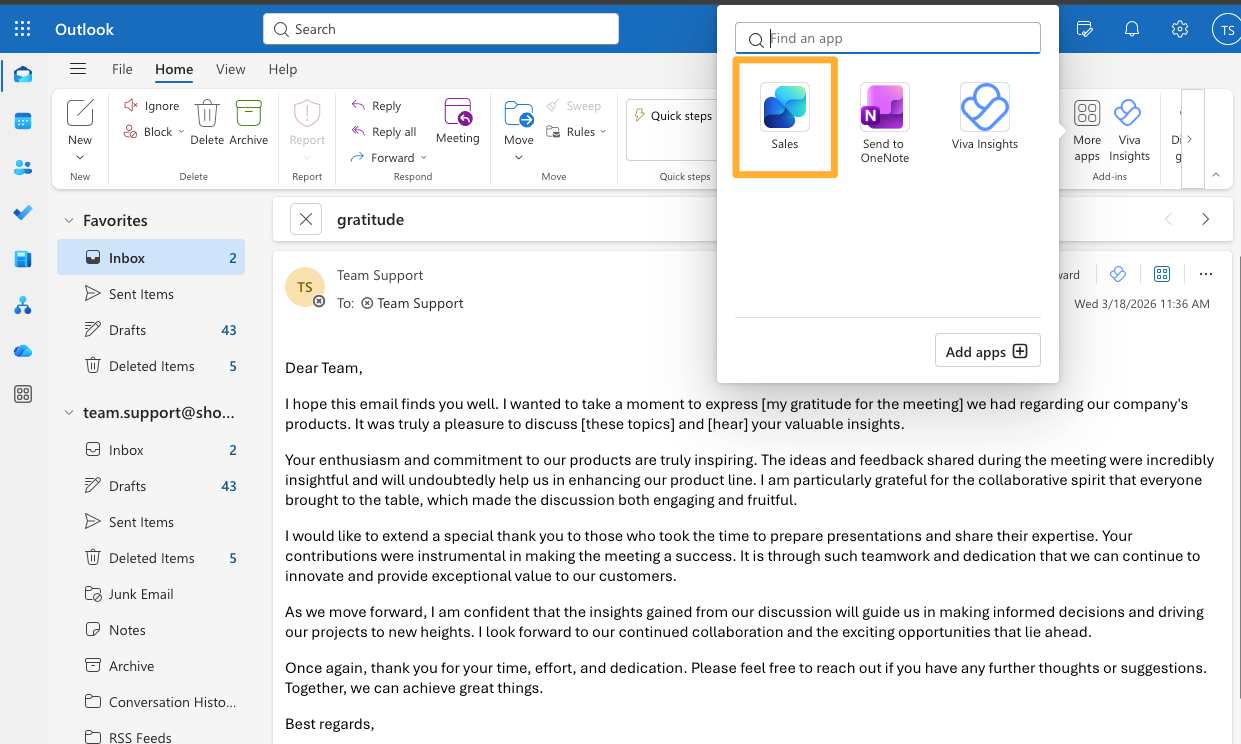Create a meeting using the Meeting icon
The height and width of the screenshot is (744, 1241).
coord(457,120)
